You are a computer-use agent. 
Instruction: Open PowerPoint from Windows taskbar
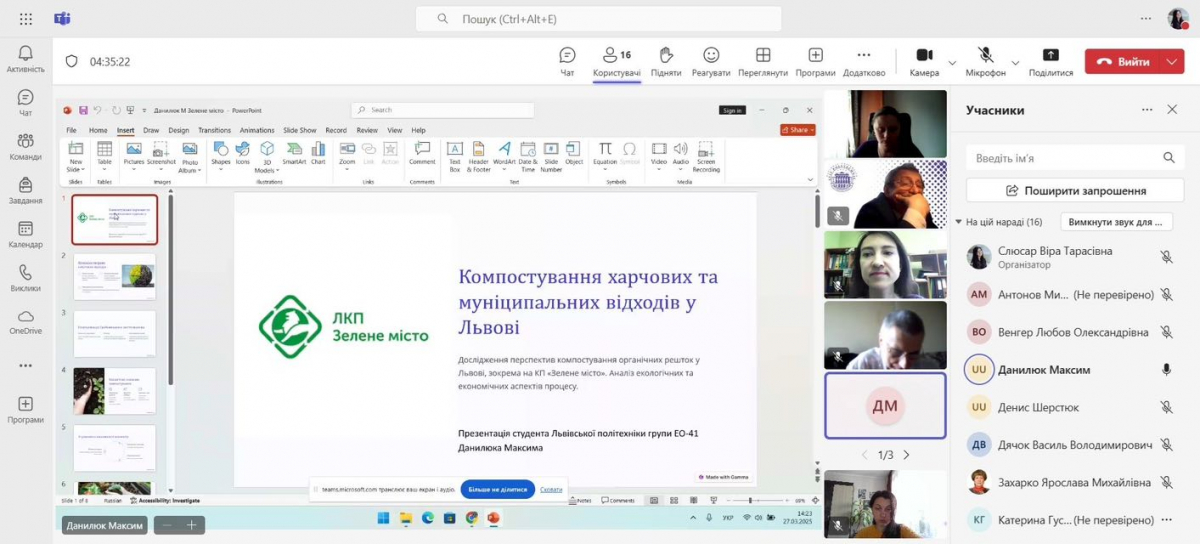click(493, 518)
